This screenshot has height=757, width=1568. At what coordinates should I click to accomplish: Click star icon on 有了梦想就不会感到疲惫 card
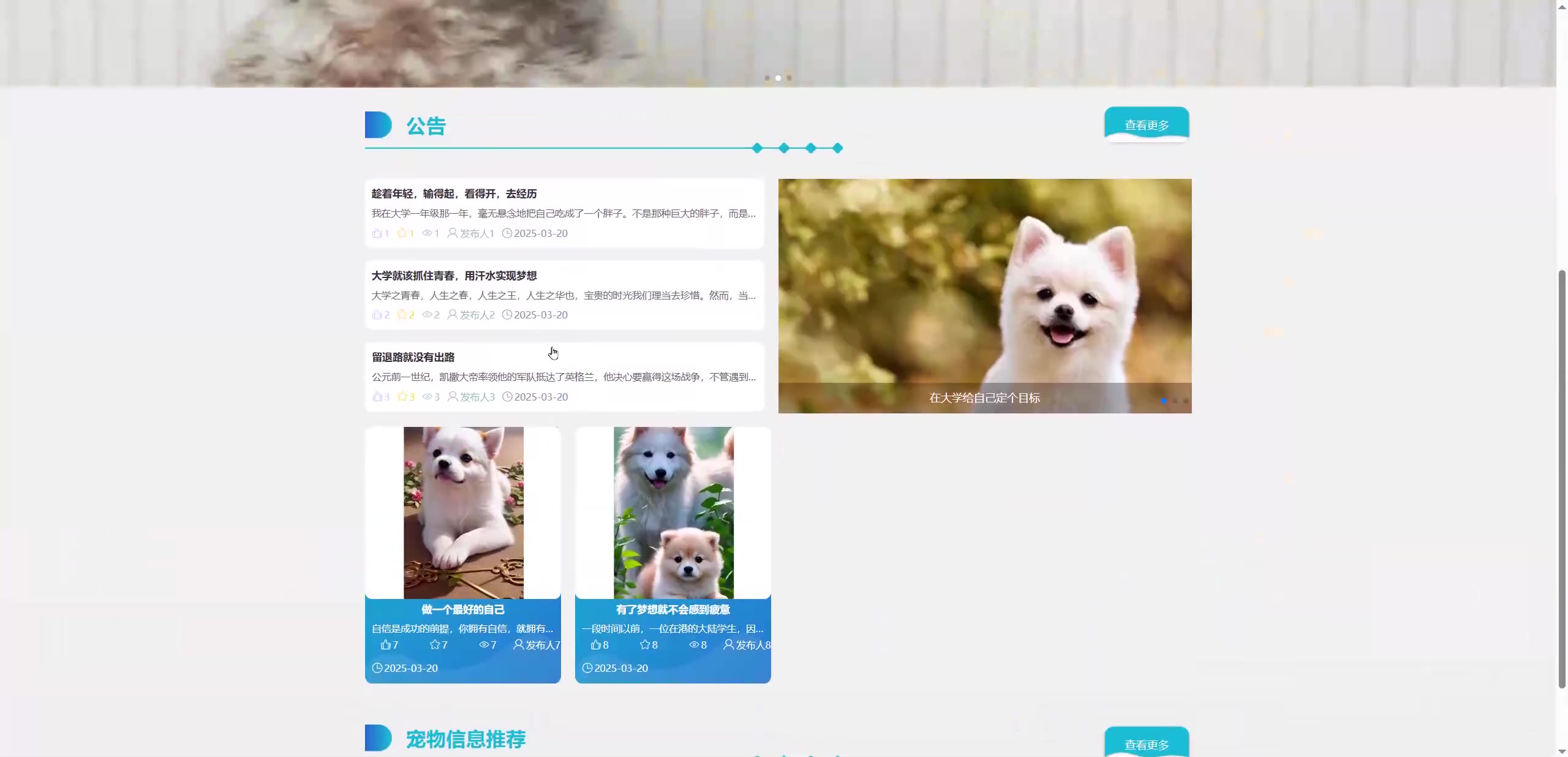[644, 645]
